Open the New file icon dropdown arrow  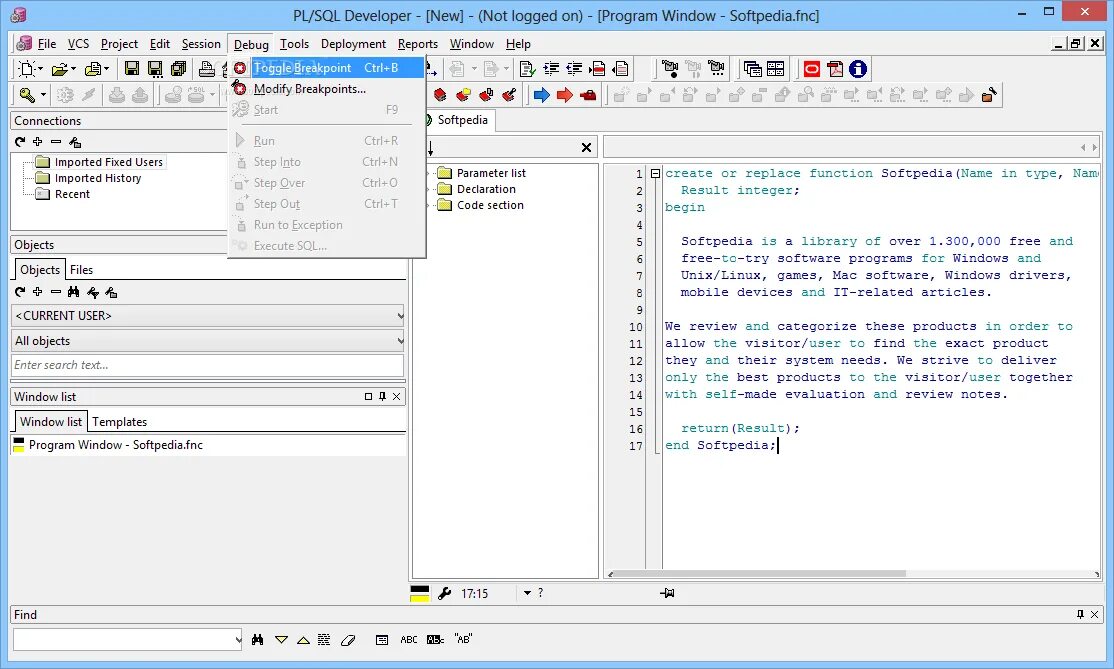40,69
